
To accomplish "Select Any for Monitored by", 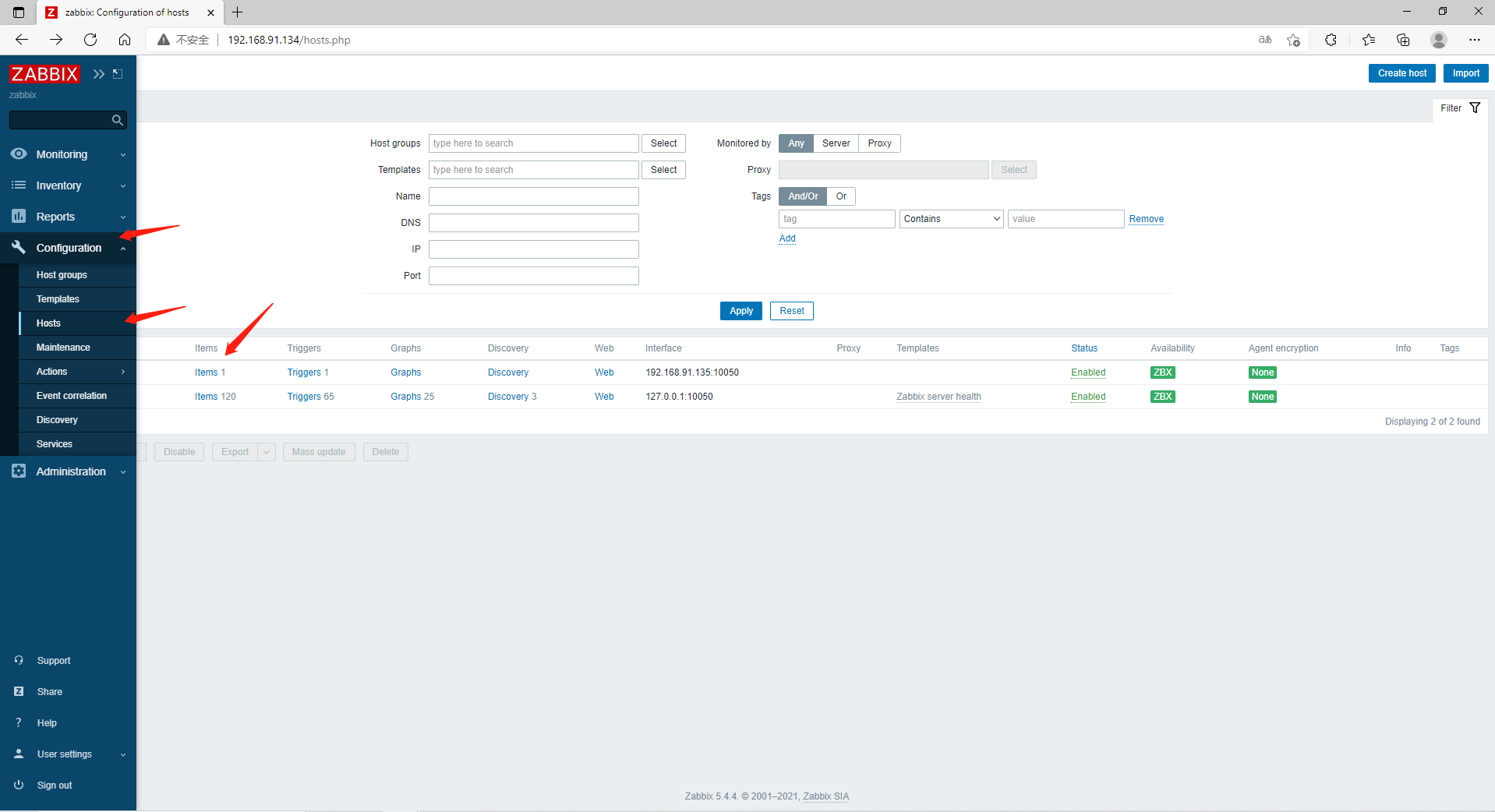I will click(796, 143).
